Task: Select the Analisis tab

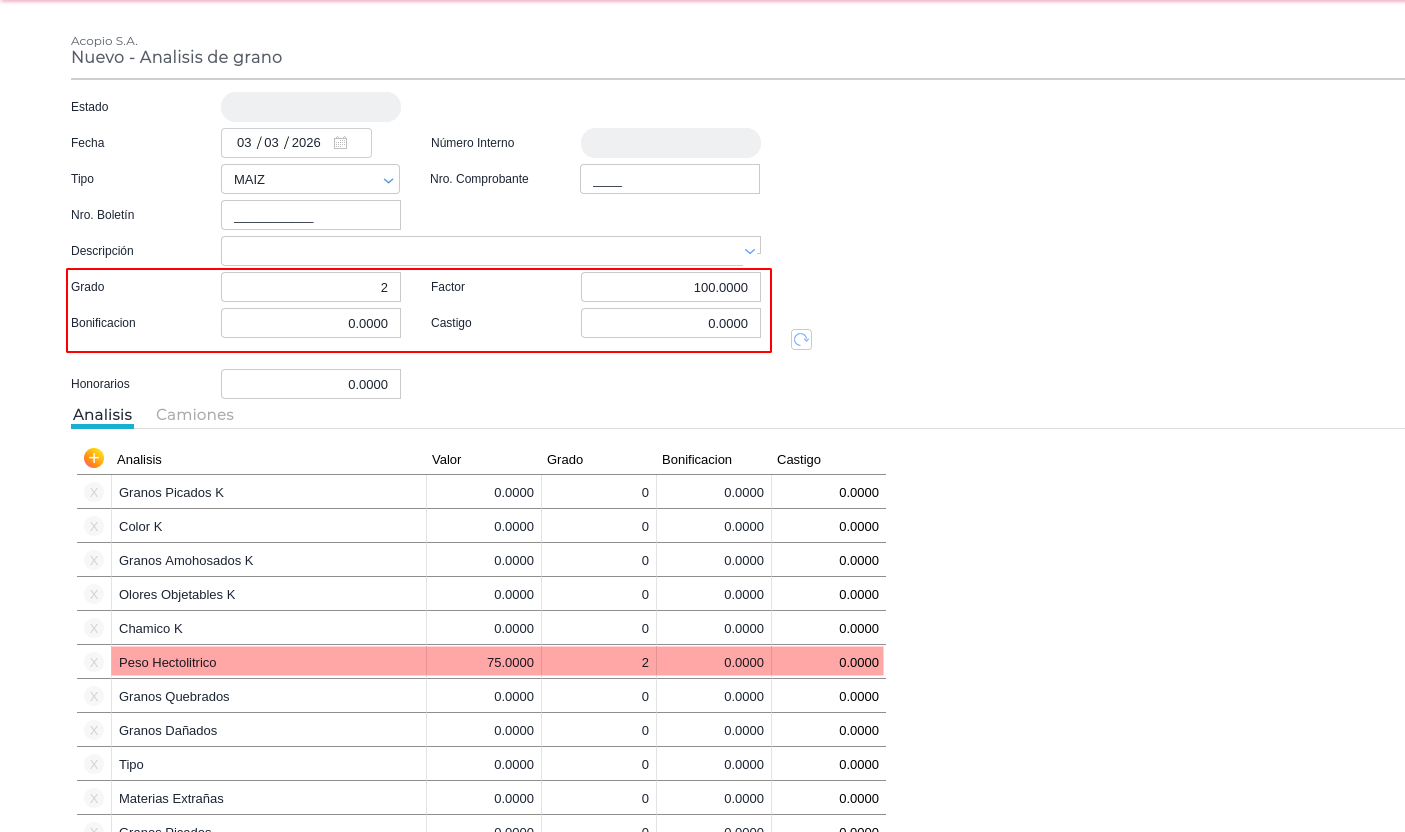Action: (102, 414)
